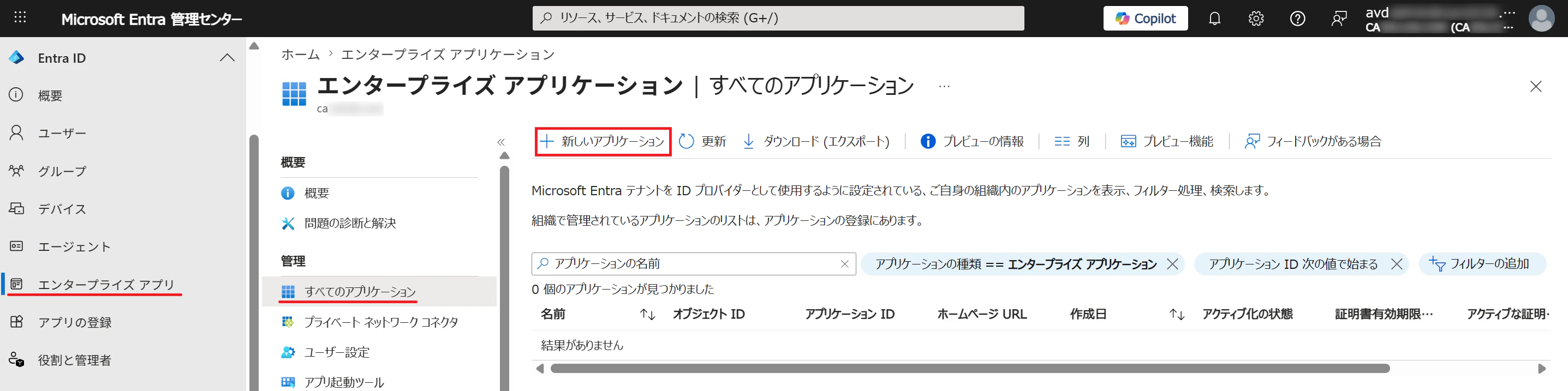Image resolution: width=1568 pixels, height=391 pixels.
Task: Click 新しいアプリケーション button
Action: coord(603,141)
